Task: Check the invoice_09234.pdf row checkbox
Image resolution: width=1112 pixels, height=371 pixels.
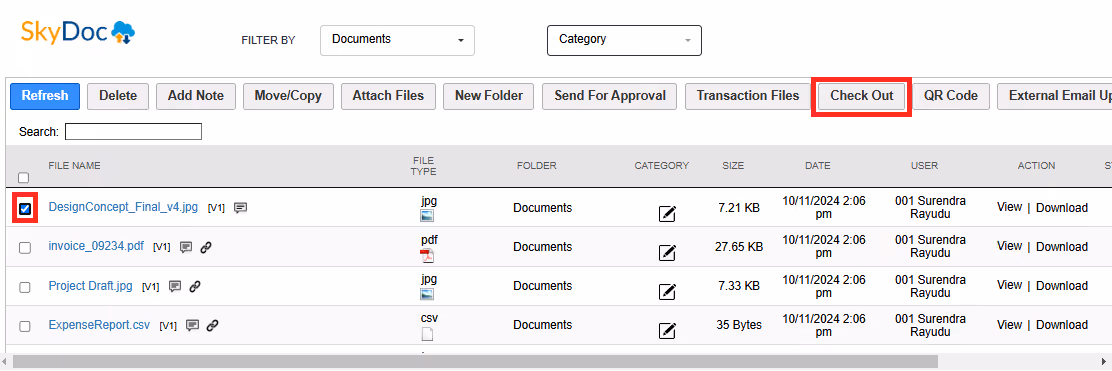Action: click(25, 248)
